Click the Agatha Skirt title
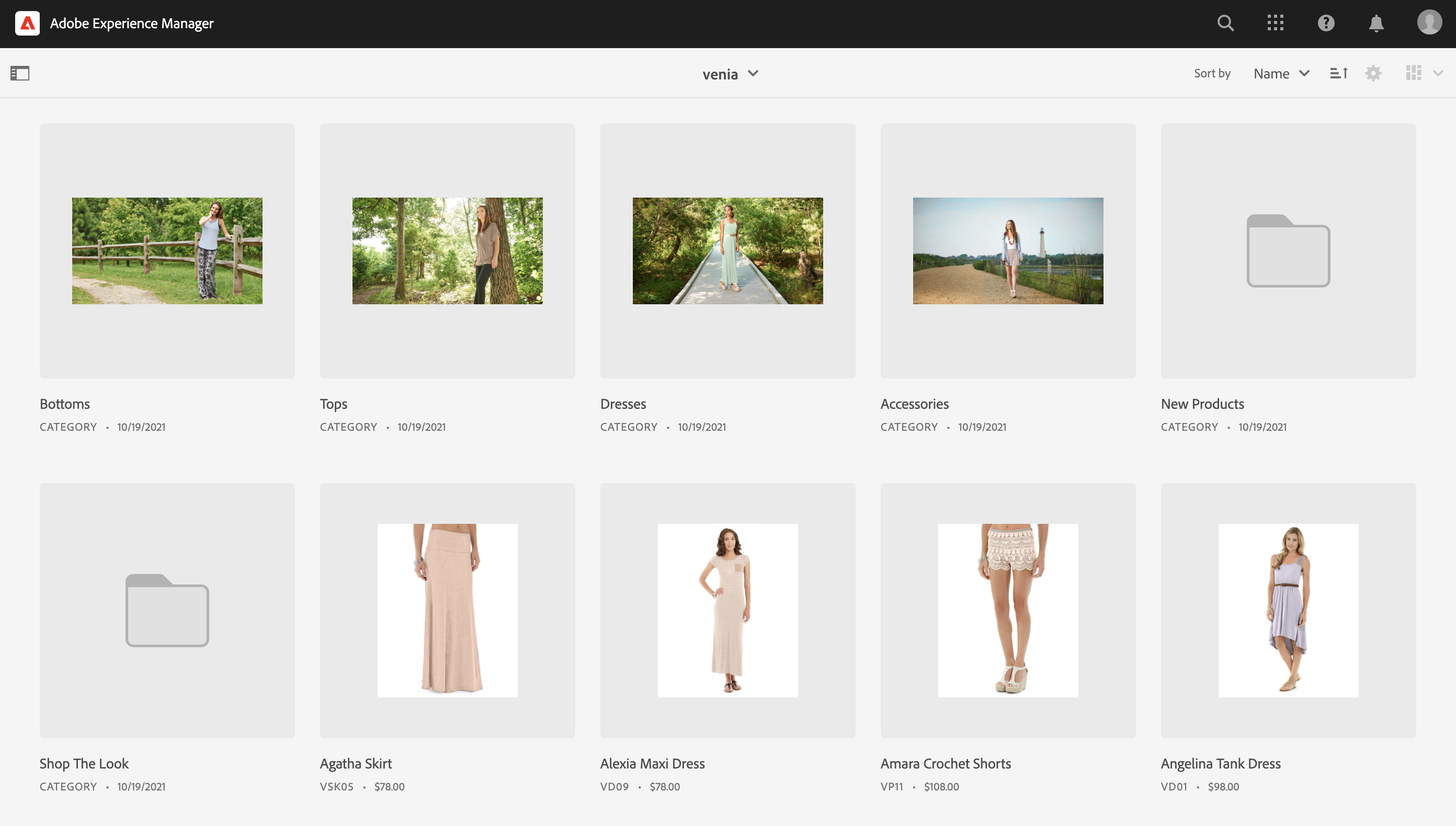 tap(356, 764)
